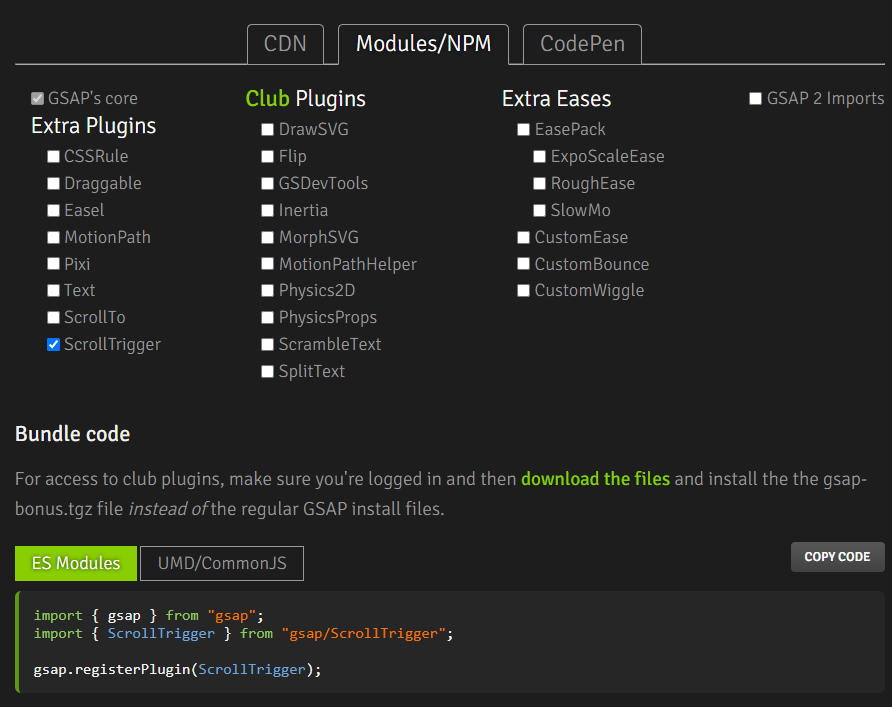The width and height of the screenshot is (892, 707).
Task: Check the GSAP 2 Imports box
Action: (756, 99)
